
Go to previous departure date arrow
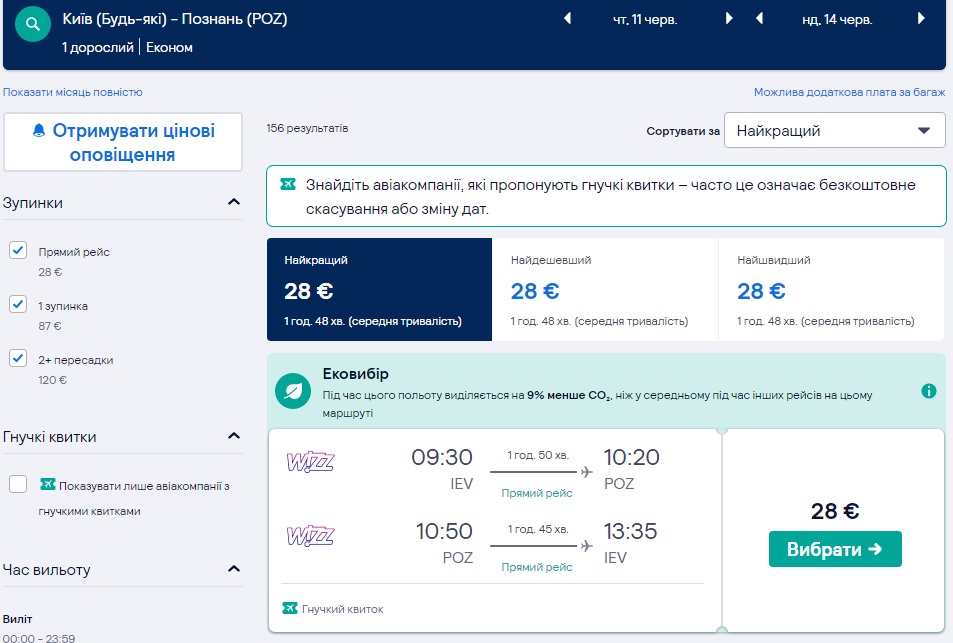point(568,19)
